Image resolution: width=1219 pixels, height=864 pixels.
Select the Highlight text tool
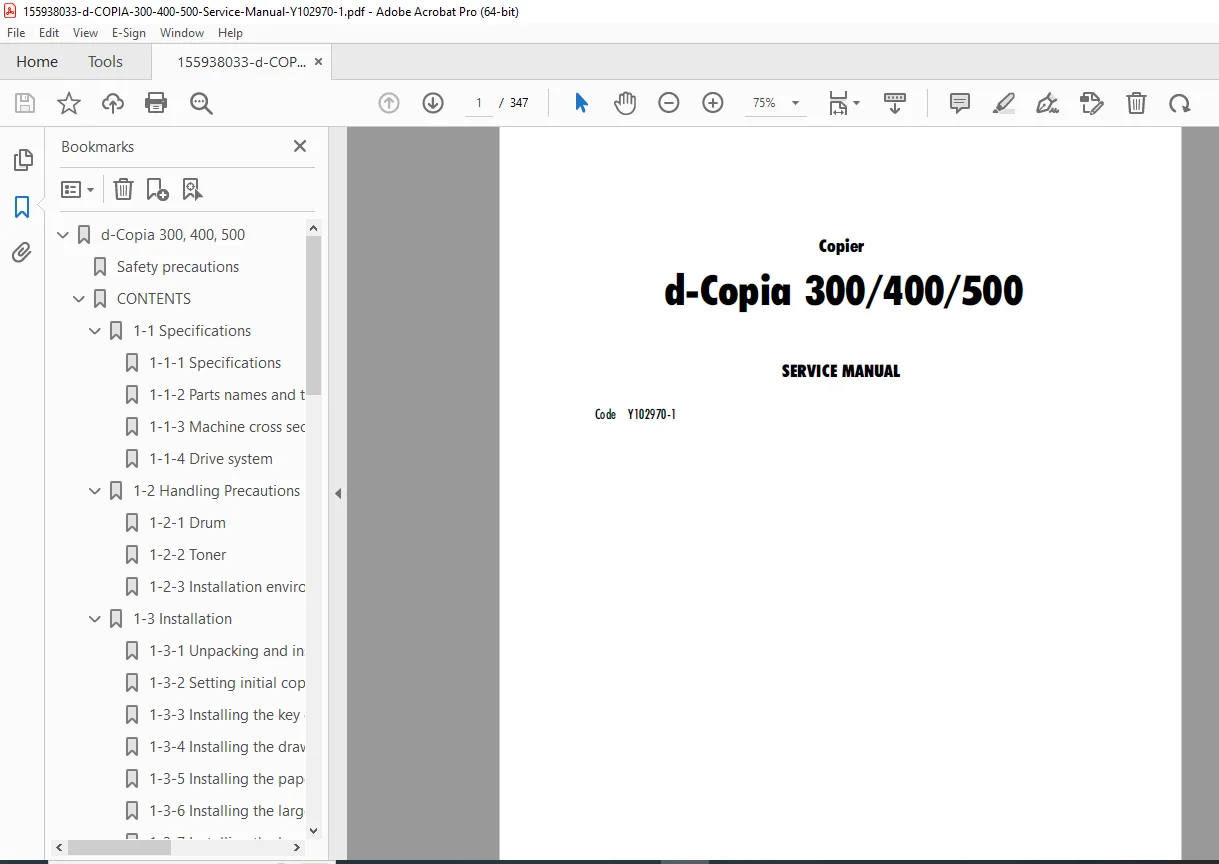[x=1004, y=103]
